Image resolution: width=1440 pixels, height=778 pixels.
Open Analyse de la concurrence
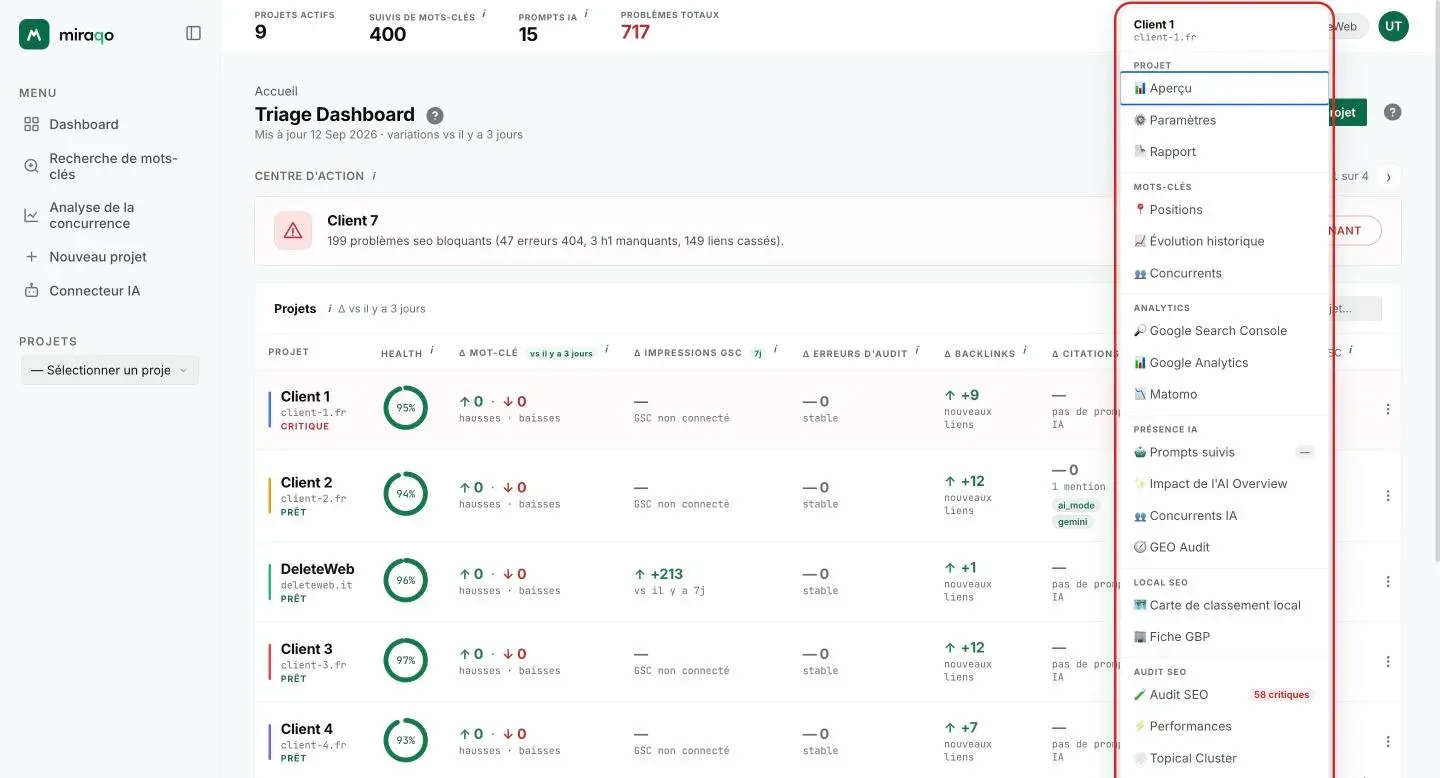[x=110, y=215]
